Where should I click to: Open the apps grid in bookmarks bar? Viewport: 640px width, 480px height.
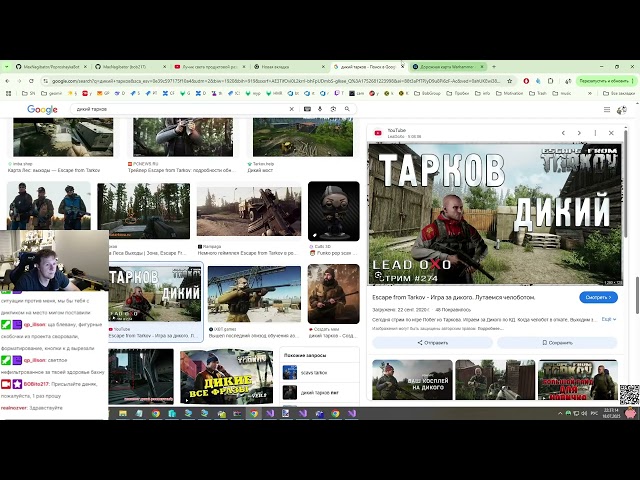8,93
